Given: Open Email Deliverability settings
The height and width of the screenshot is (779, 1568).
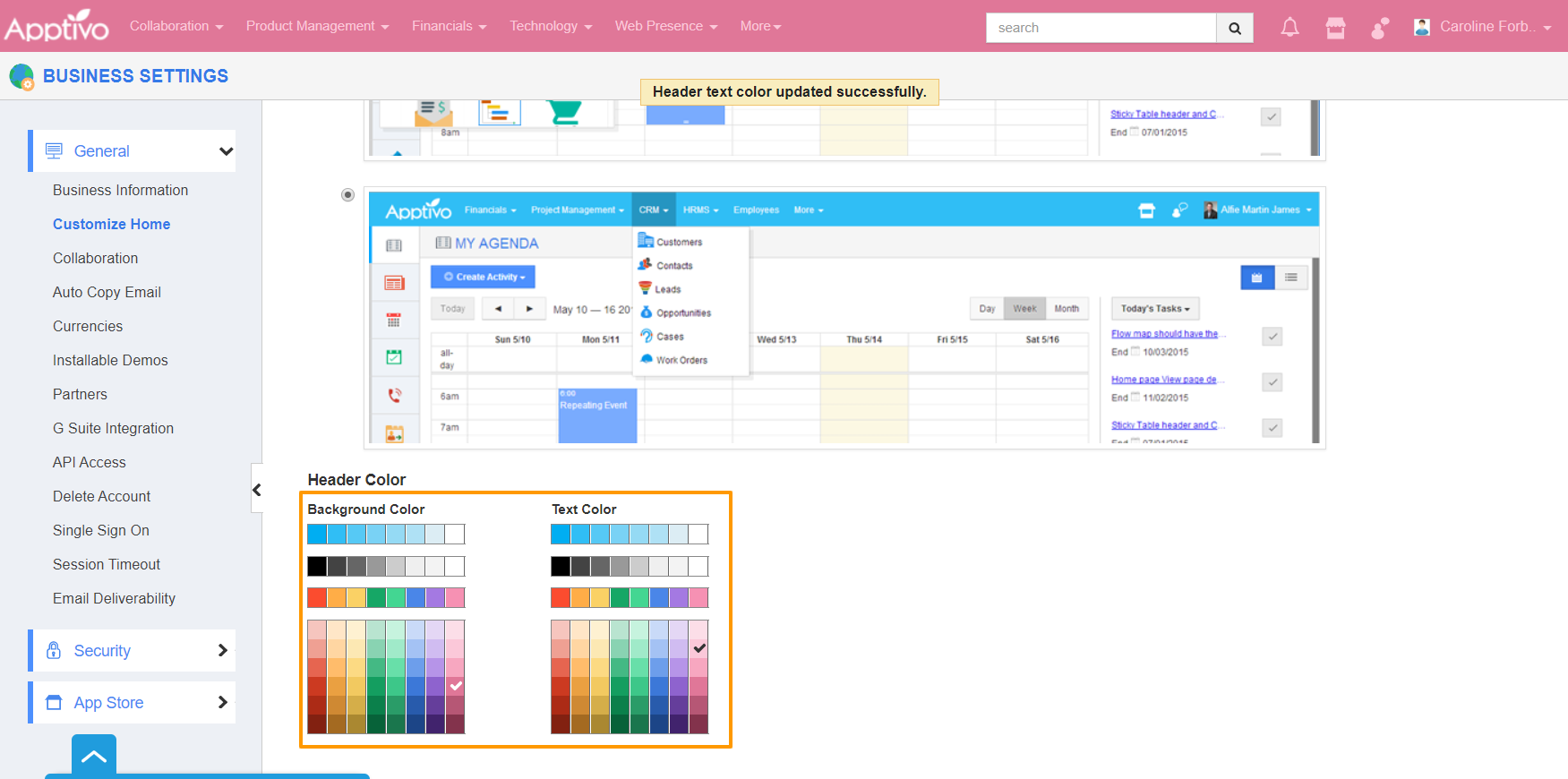Looking at the screenshot, I should 114,598.
